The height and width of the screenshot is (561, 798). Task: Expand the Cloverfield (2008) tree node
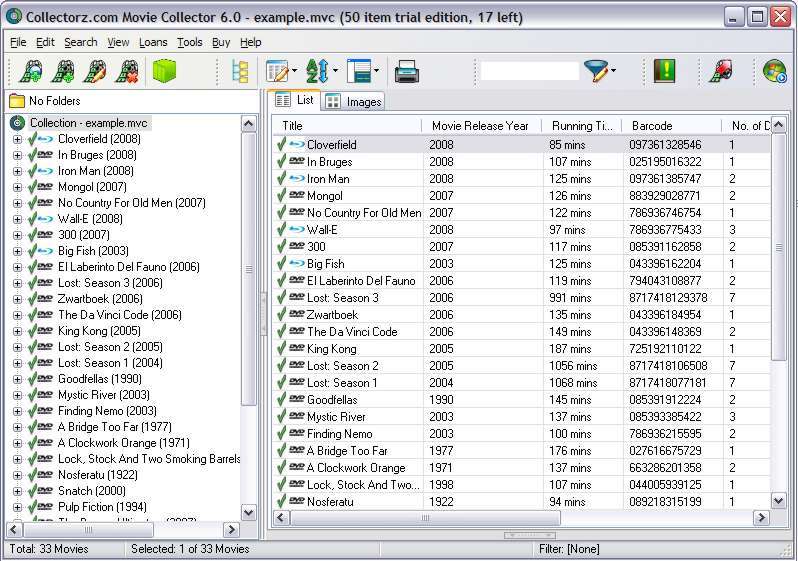(x=17, y=139)
